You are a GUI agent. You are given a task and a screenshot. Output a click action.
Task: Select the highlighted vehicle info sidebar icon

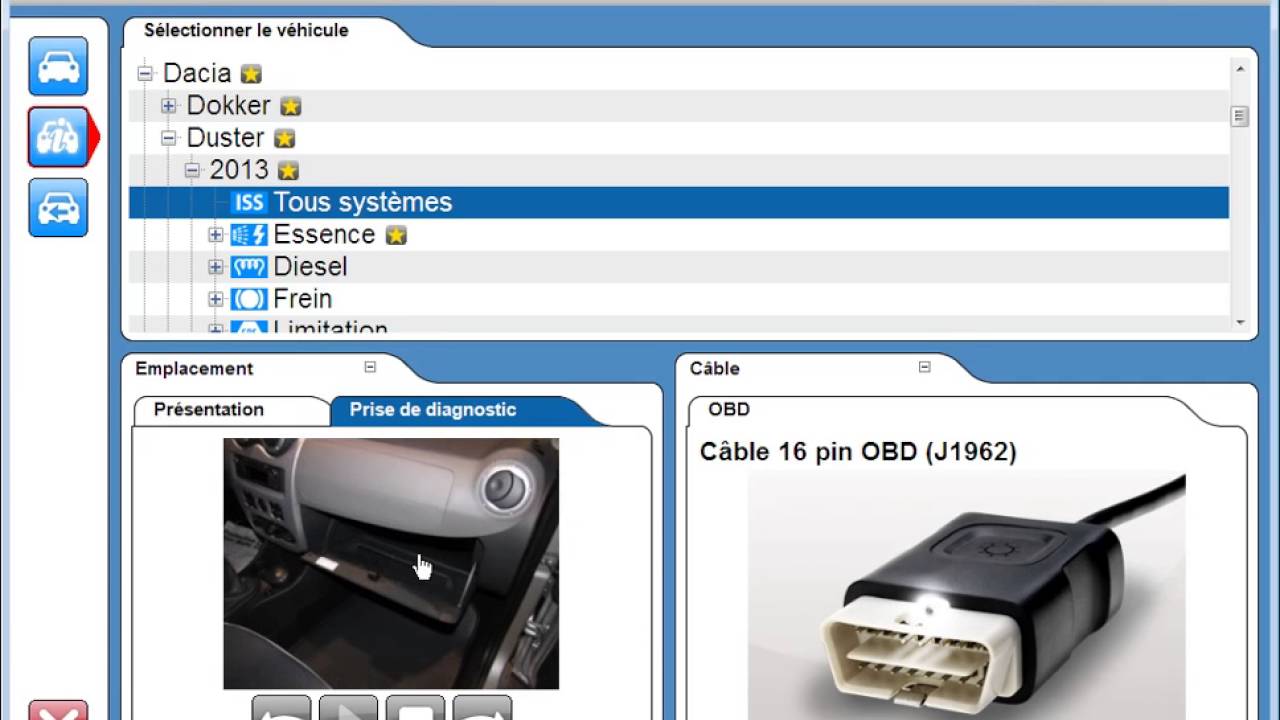[58, 136]
